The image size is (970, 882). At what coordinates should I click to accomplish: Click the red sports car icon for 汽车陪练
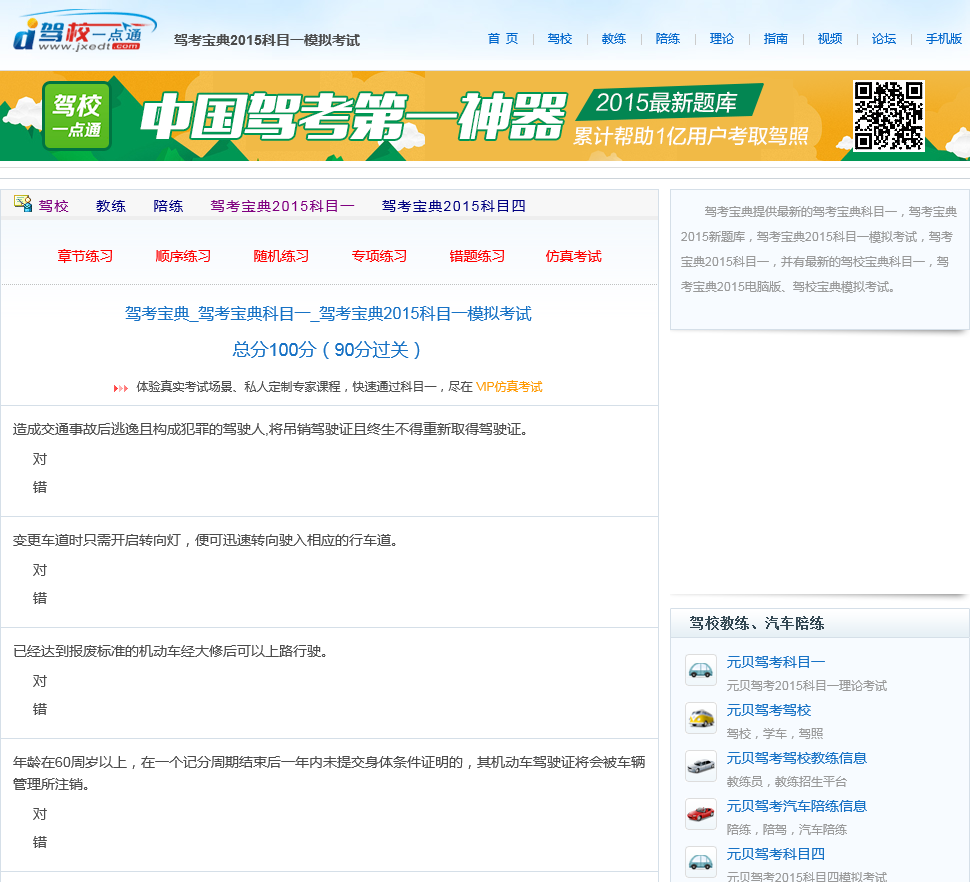(701, 814)
